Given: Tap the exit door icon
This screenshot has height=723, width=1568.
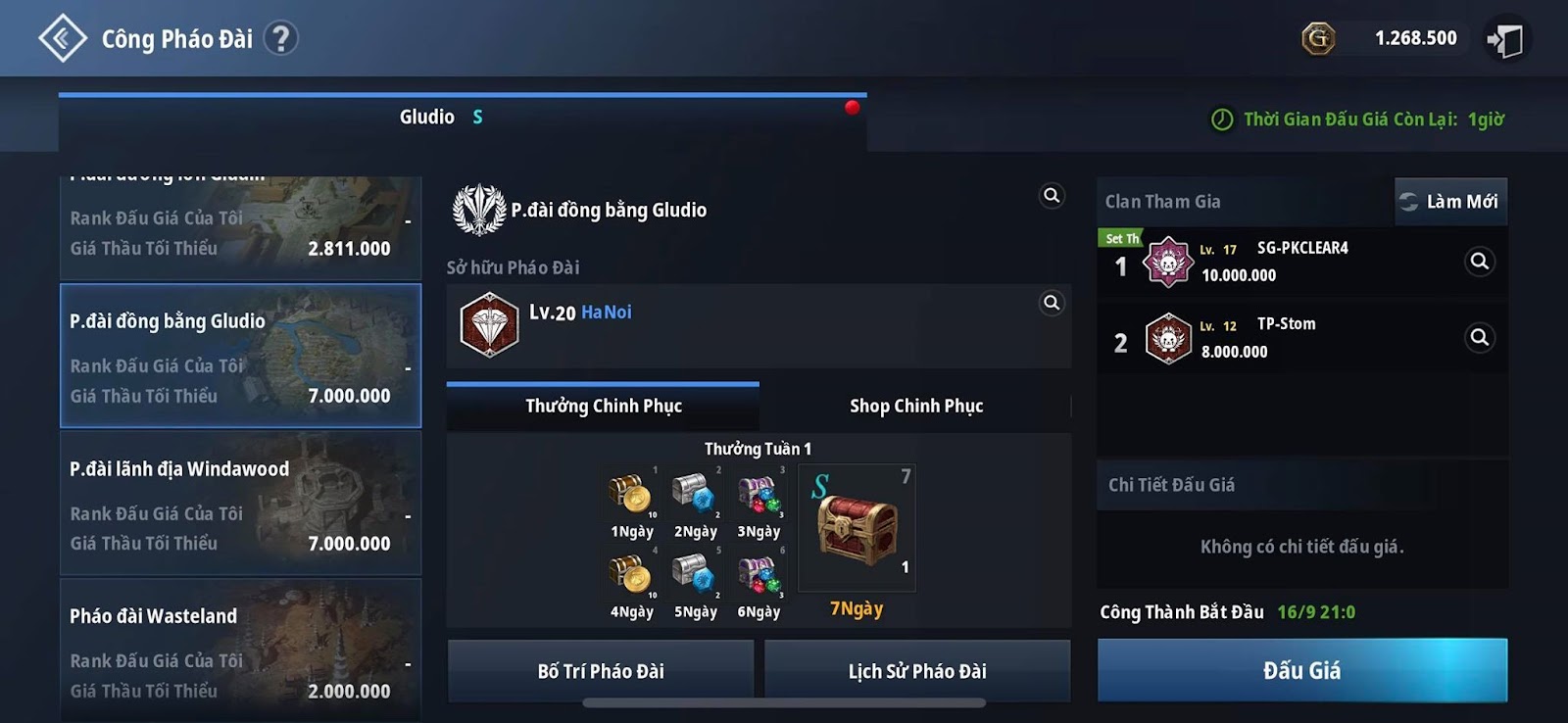Looking at the screenshot, I should 1505,39.
